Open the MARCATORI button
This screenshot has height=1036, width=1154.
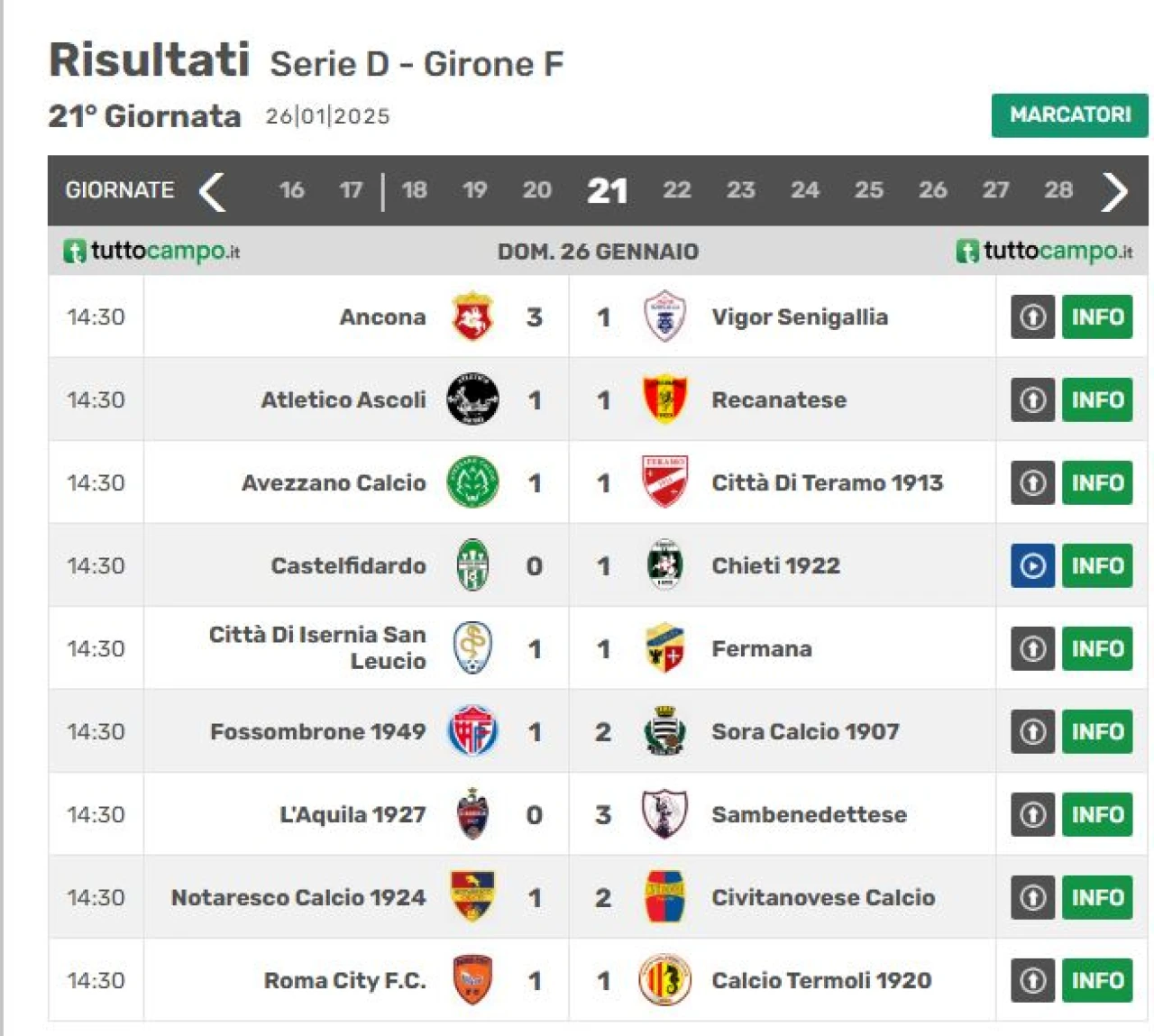[x=1069, y=115]
